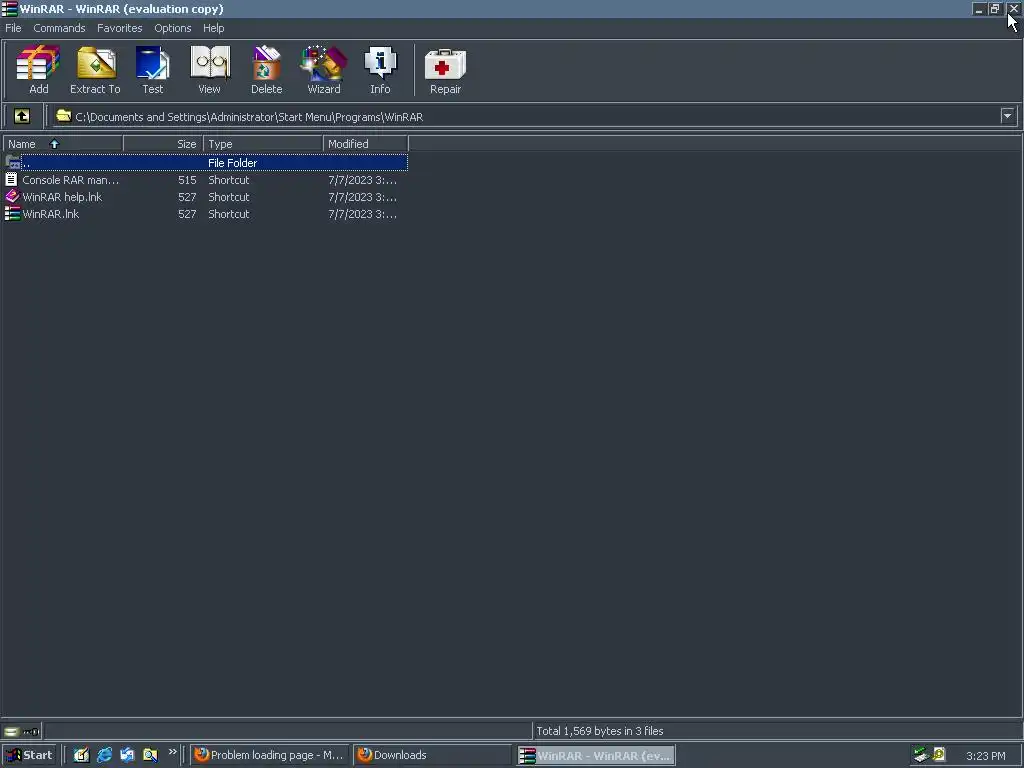Launch the Wizard tool
The width and height of the screenshot is (1024, 768).
coord(324,69)
